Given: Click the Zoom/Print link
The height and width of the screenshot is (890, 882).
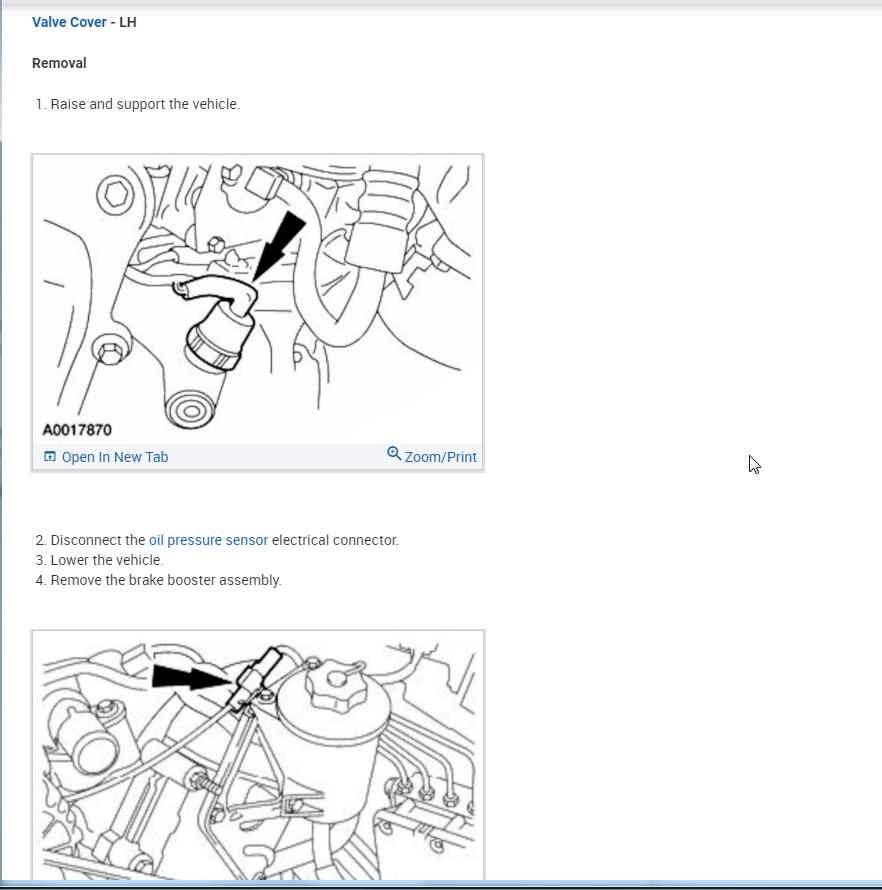Looking at the screenshot, I should click(x=440, y=457).
